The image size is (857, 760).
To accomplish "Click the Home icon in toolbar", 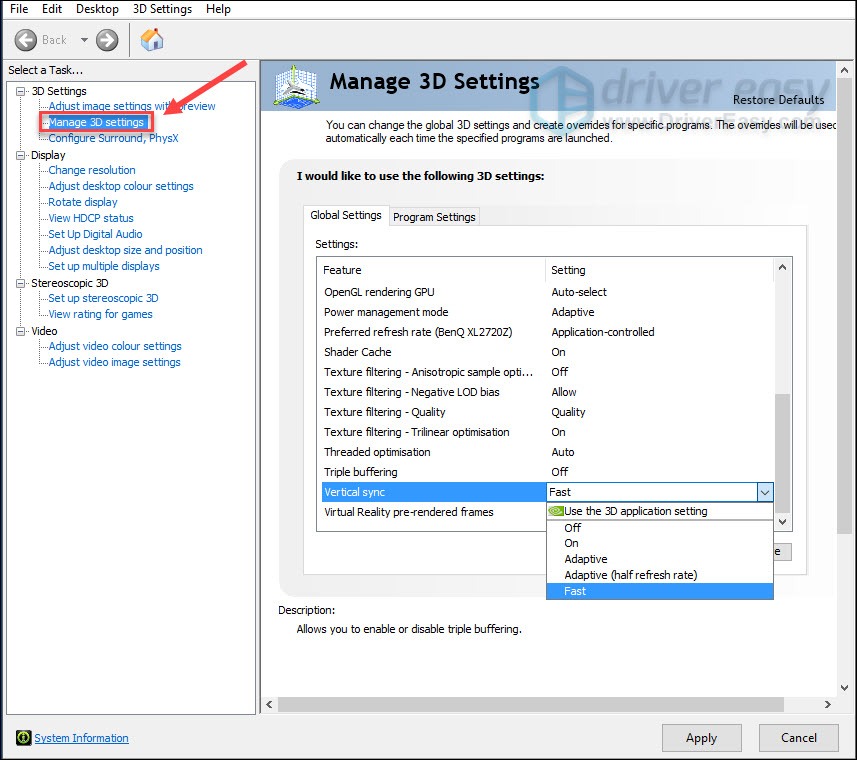I will (151, 40).
